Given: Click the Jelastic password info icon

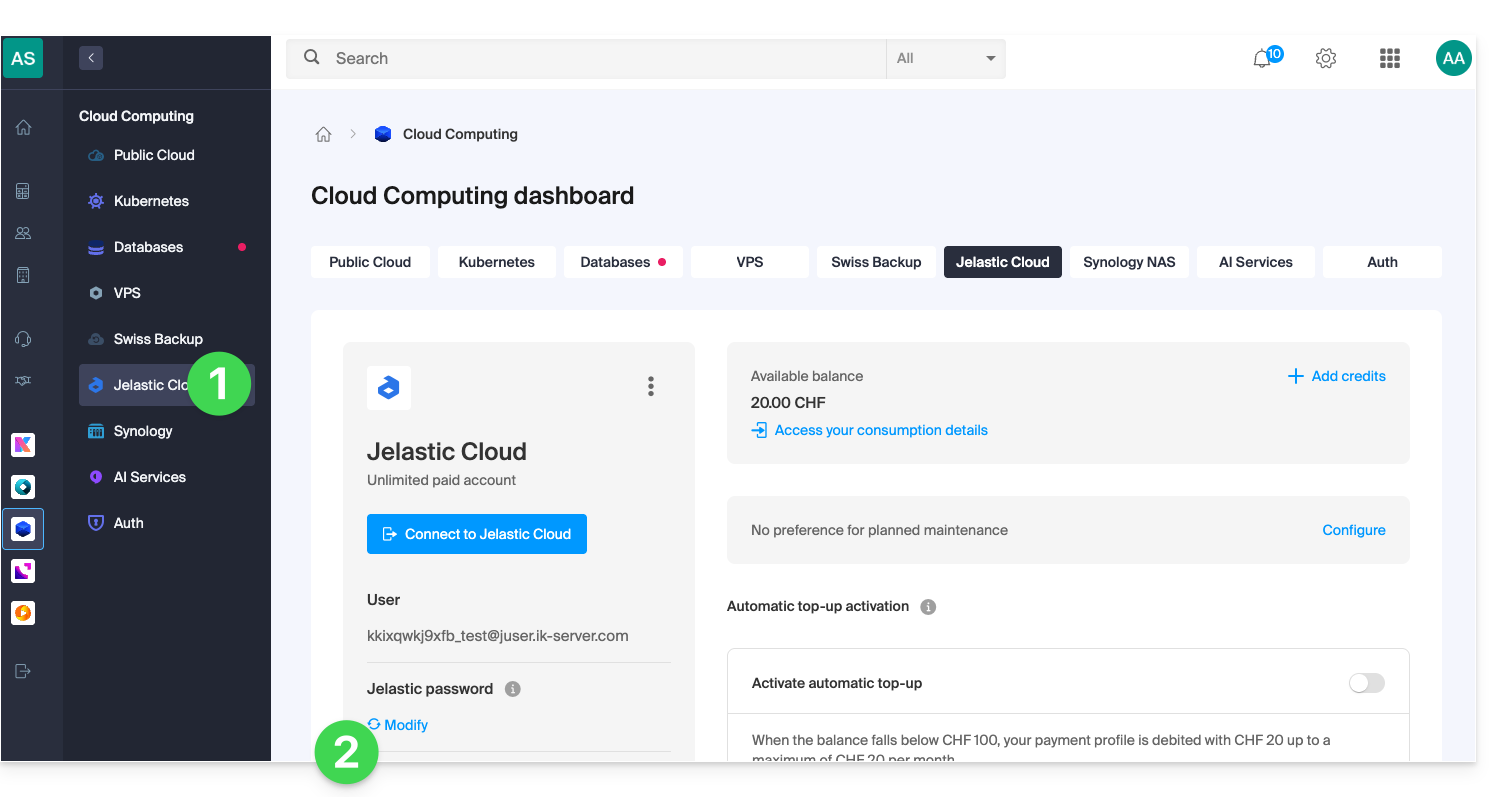Looking at the screenshot, I should coord(513,689).
